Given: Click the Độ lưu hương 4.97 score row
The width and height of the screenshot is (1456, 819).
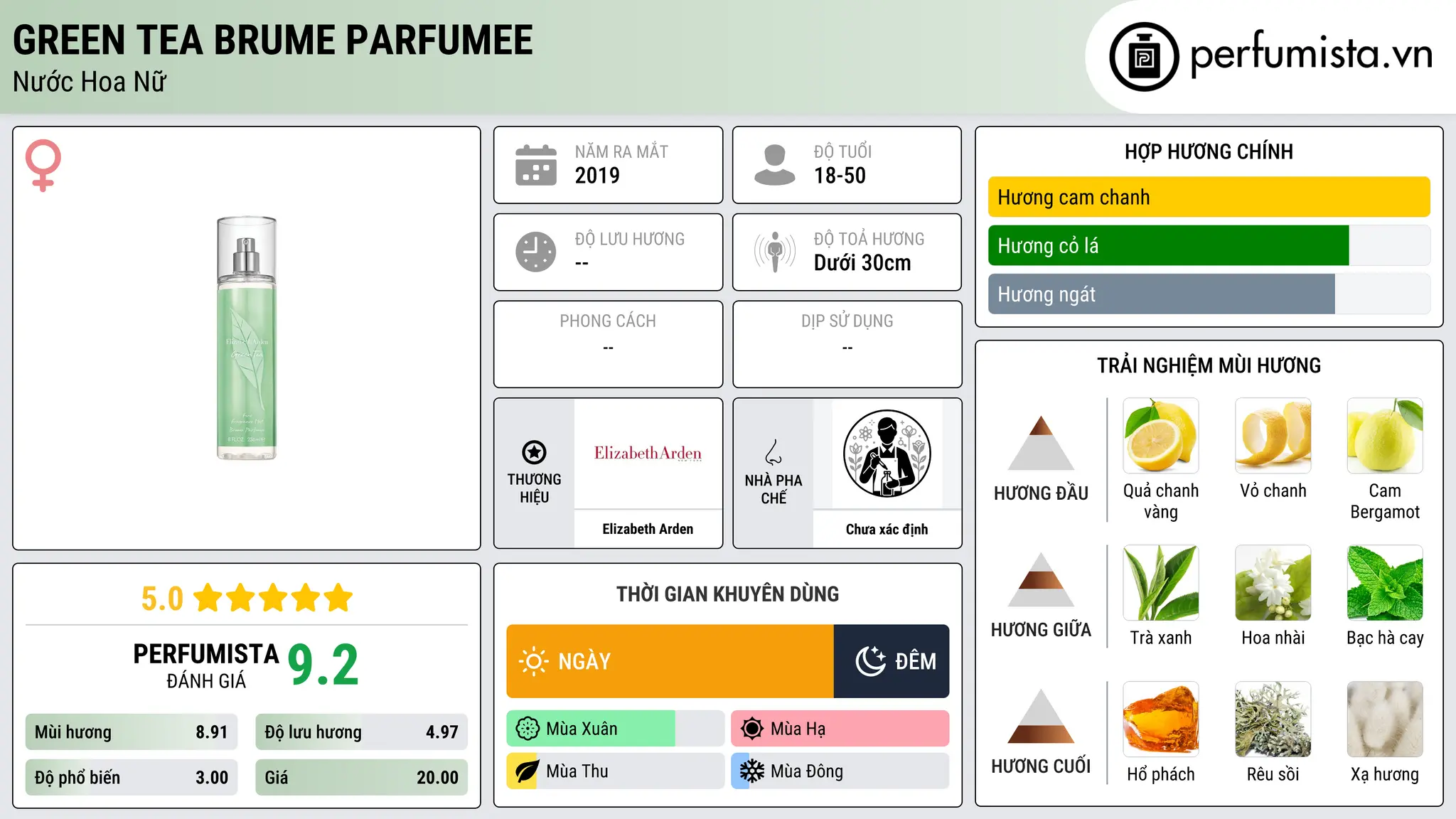Looking at the screenshot, I should (x=361, y=732).
